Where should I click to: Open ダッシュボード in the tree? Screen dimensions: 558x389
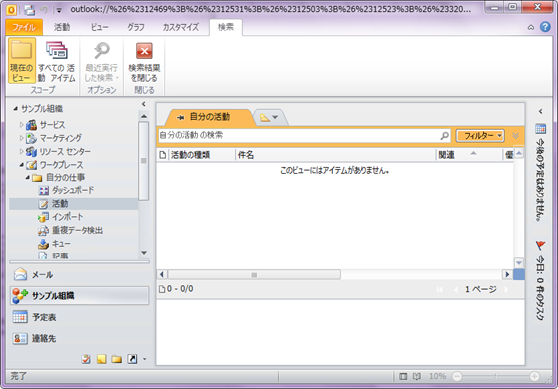73,190
